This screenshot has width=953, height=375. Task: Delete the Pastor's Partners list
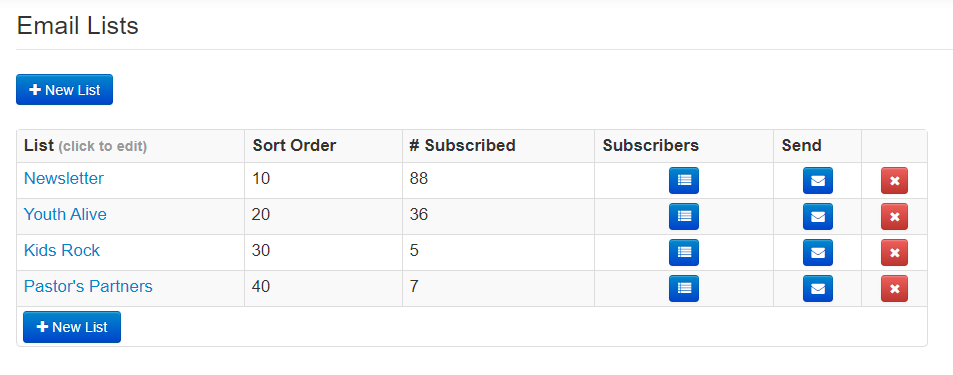pyautogui.click(x=894, y=288)
